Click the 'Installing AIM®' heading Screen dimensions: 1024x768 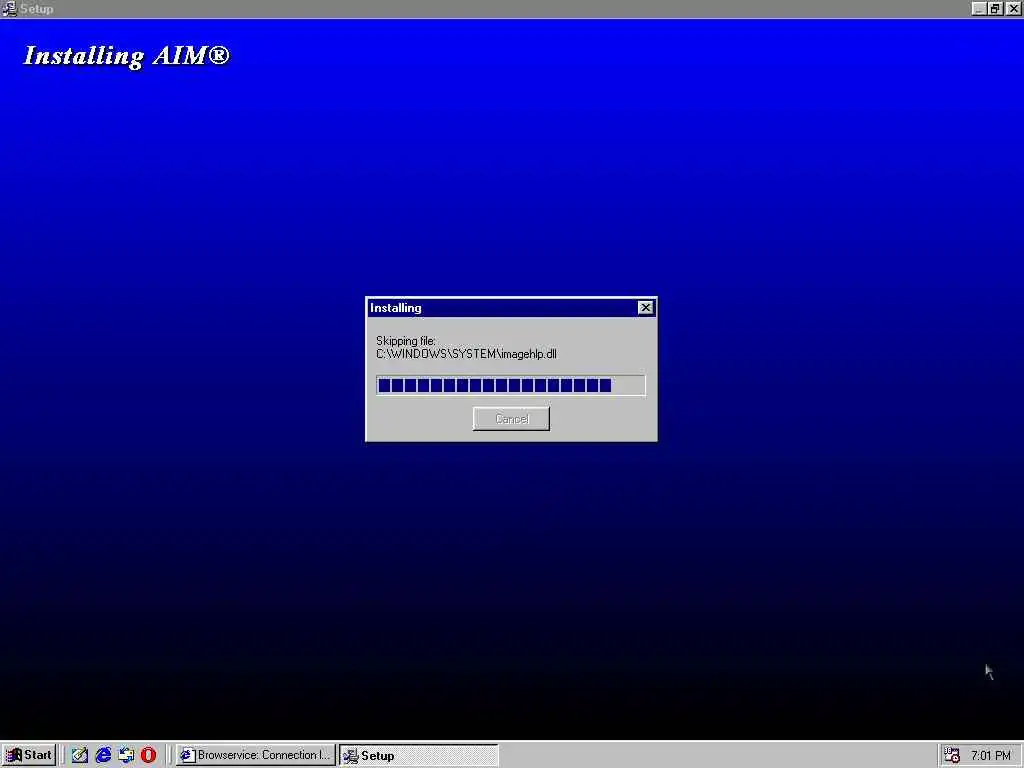point(127,56)
